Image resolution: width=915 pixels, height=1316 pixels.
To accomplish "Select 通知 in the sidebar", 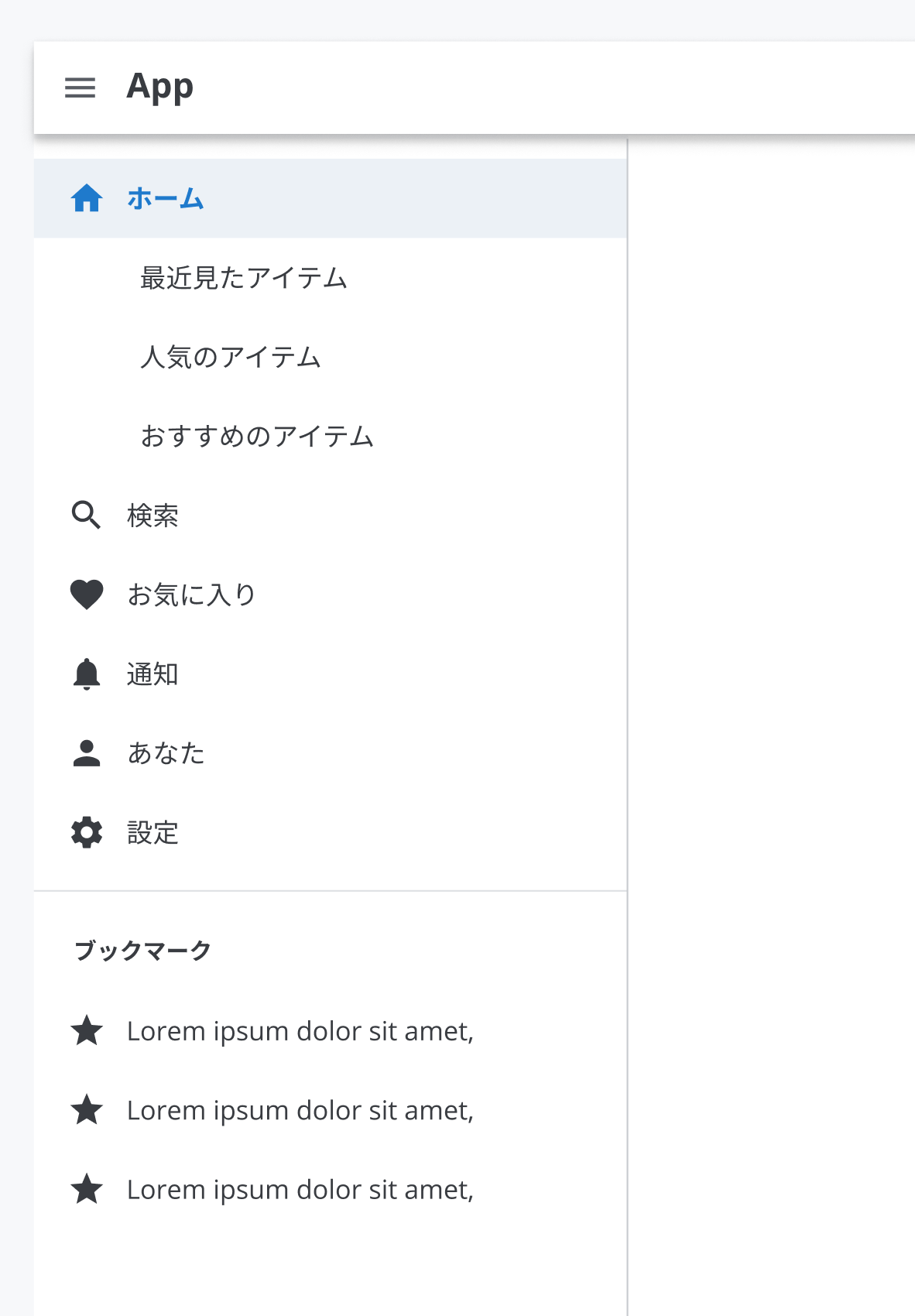I will pos(152,674).
